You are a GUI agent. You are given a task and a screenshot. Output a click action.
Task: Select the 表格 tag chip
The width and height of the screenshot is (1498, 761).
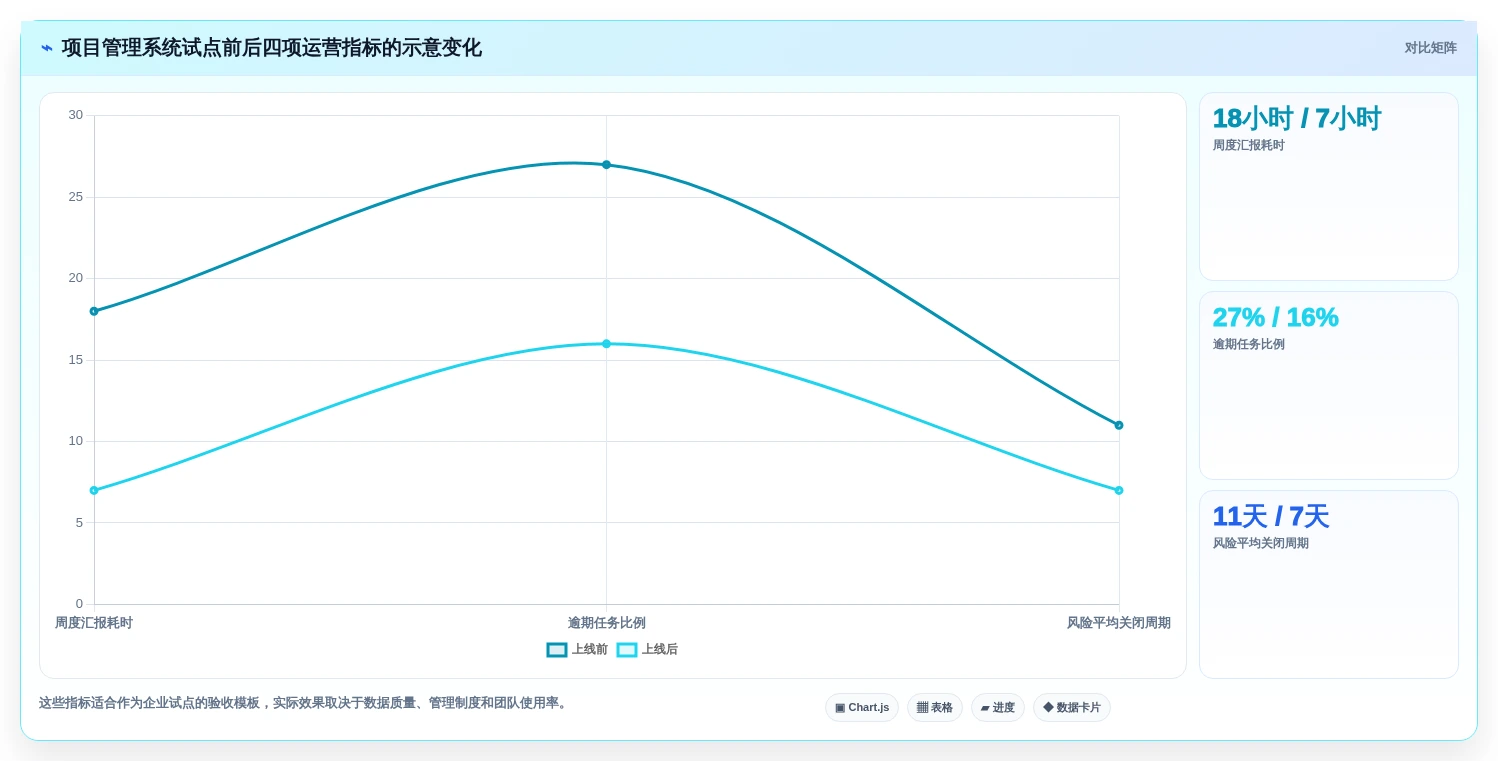point(935,708)
